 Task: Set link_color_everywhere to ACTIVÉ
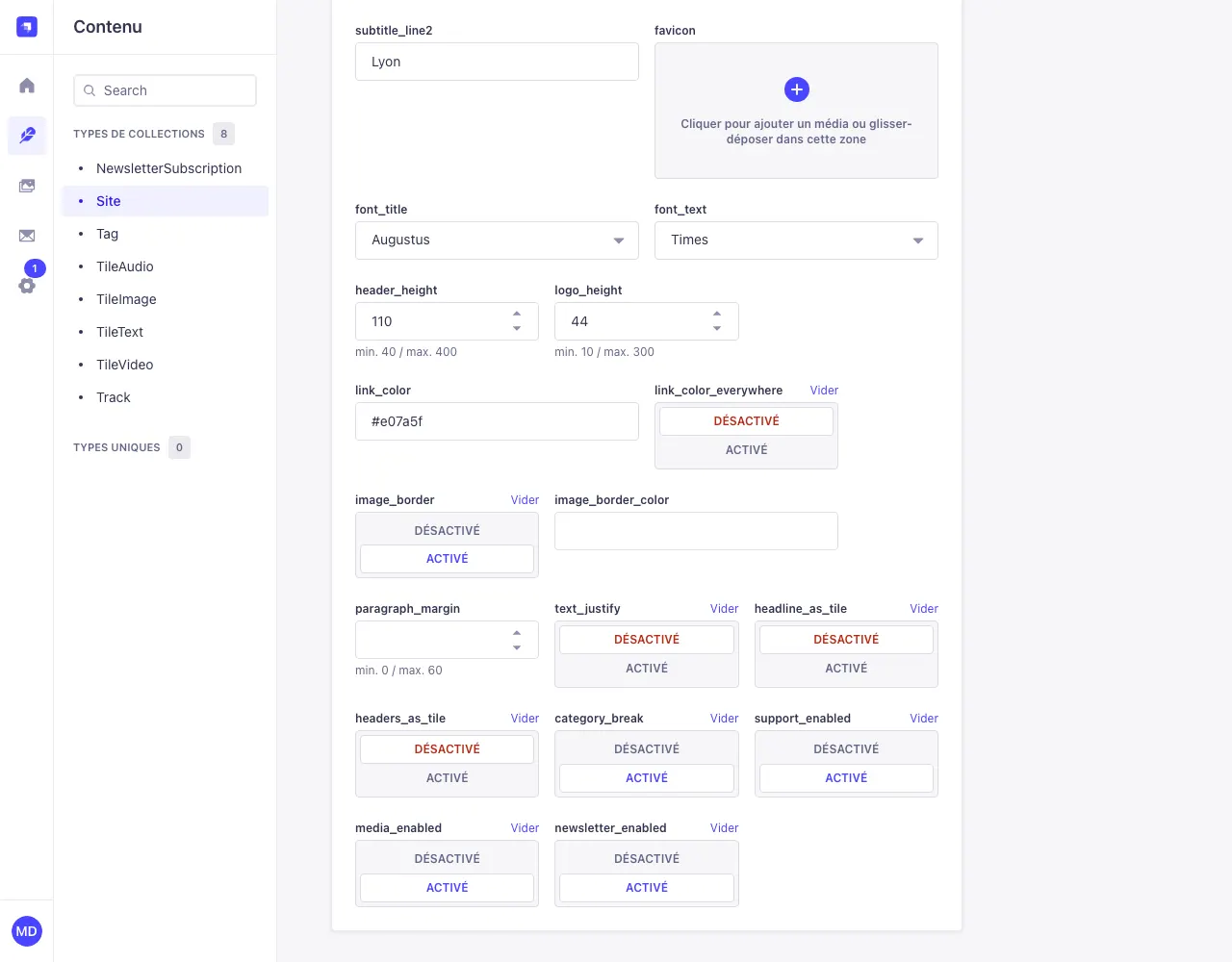(746, 450)
